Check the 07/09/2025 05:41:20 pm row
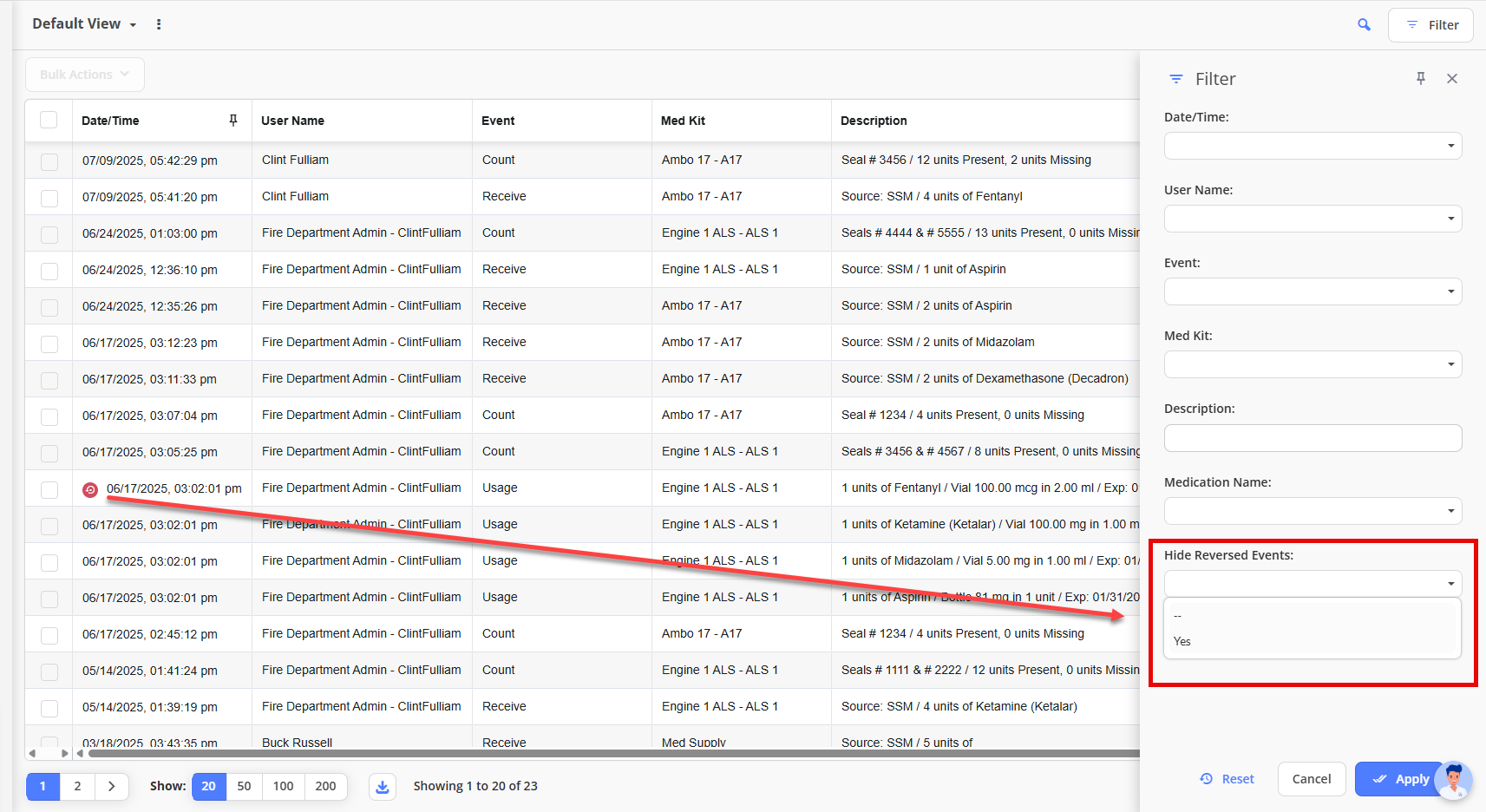The width and height of the screenshot is (1486, 812). click(x=49, y=198)
